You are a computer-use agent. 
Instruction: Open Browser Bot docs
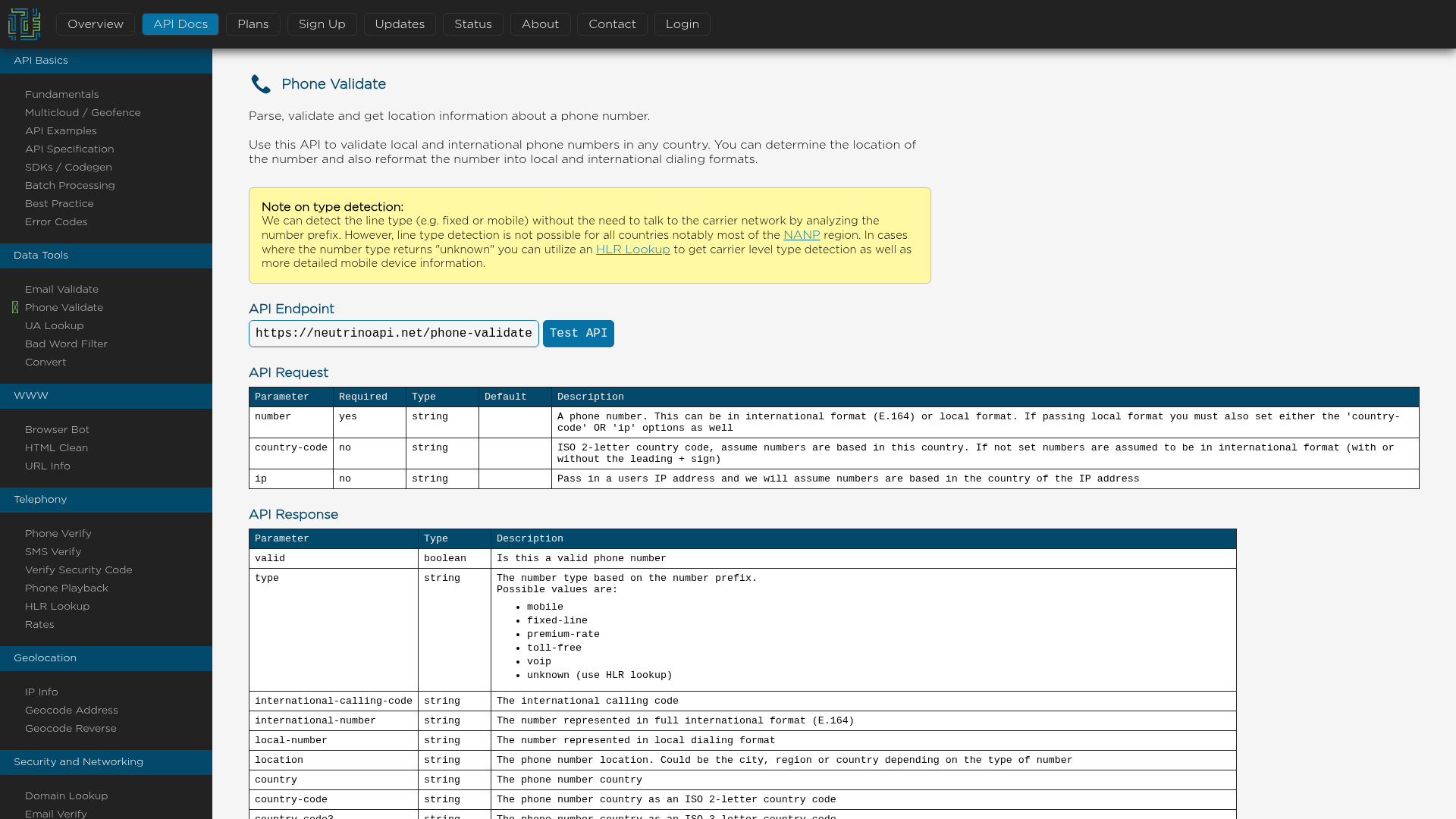[57, 430]
